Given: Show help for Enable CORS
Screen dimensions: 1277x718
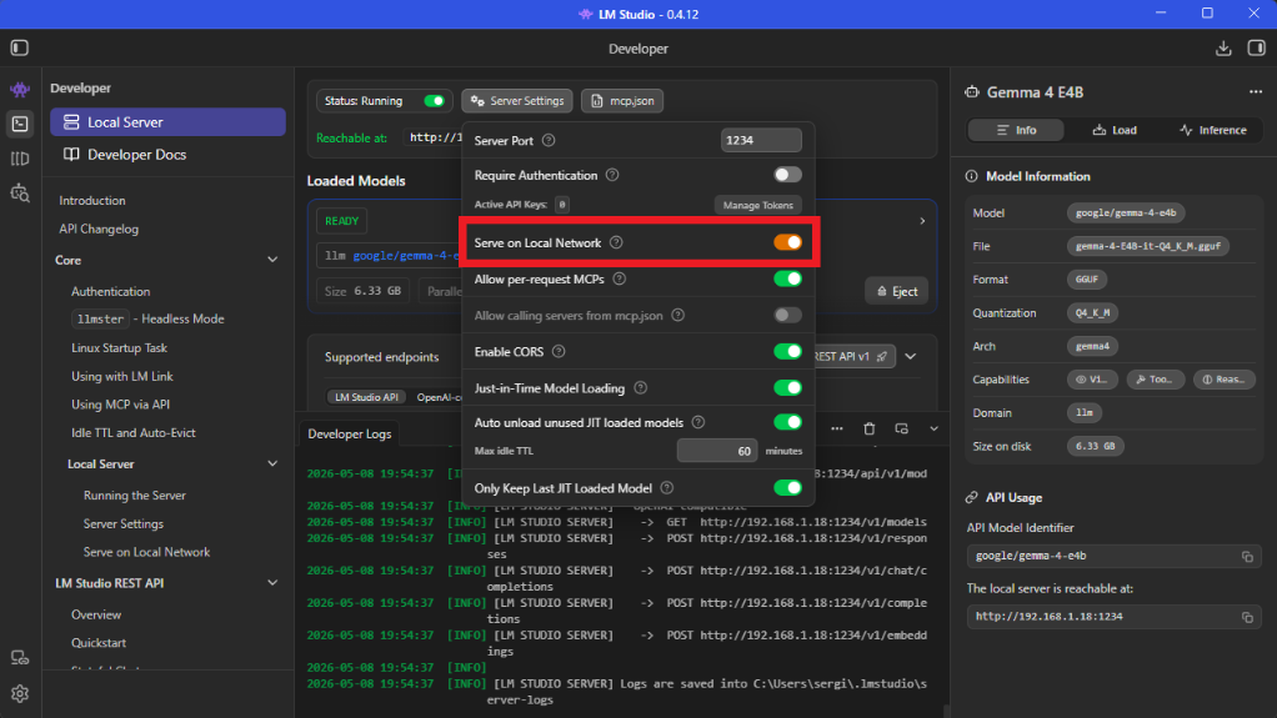Looking at the screenshot, I should [x=558, y=352].
